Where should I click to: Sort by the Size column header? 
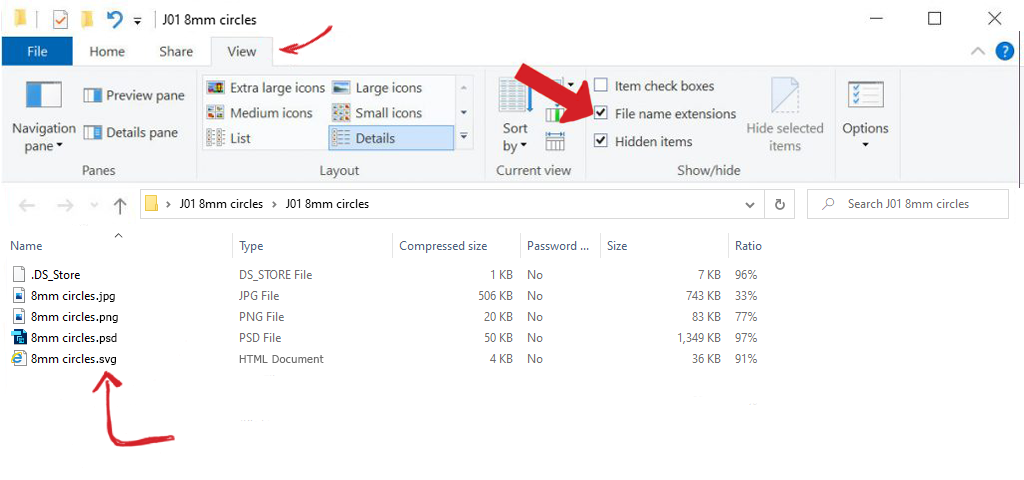pos(616,246)
